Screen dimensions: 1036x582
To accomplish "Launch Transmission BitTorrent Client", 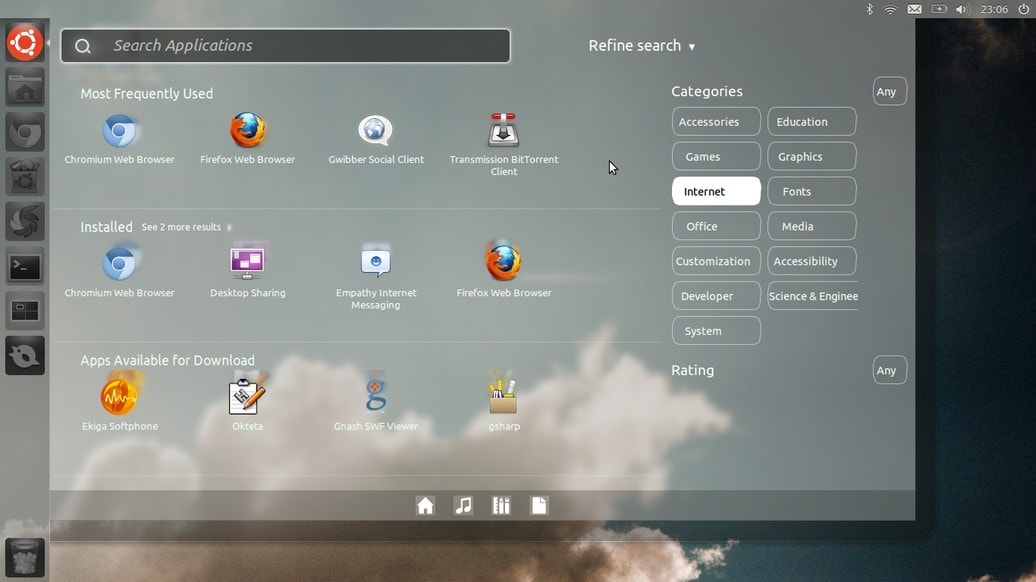I will tap(503, 144).
